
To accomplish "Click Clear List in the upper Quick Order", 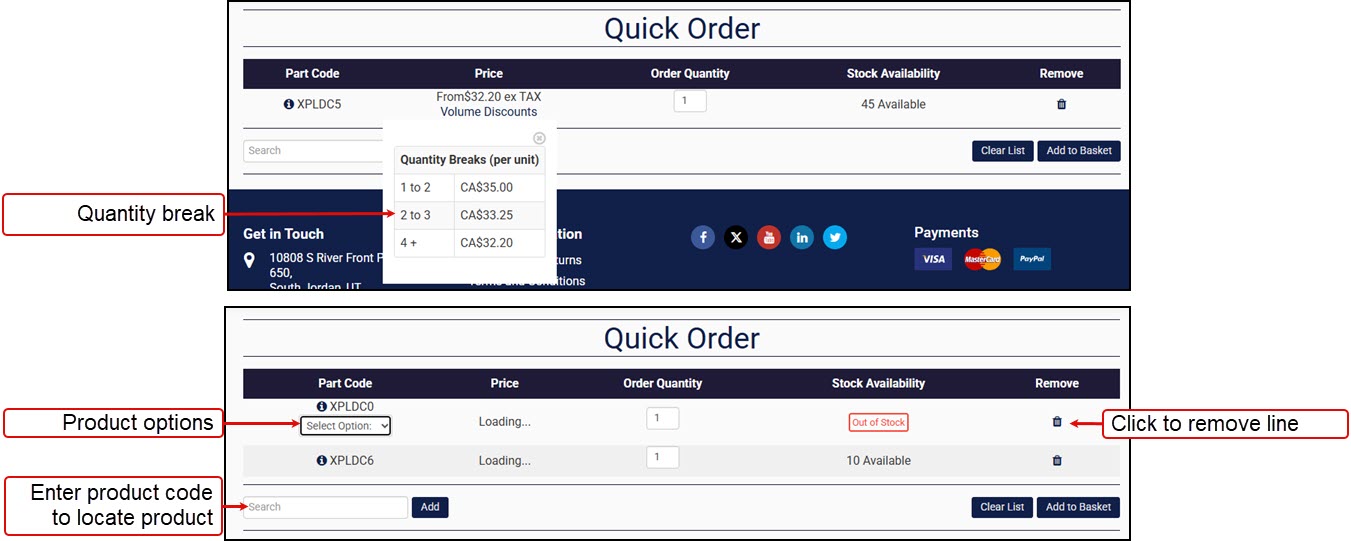I will pyautogui.click(x=1003, y=151).
